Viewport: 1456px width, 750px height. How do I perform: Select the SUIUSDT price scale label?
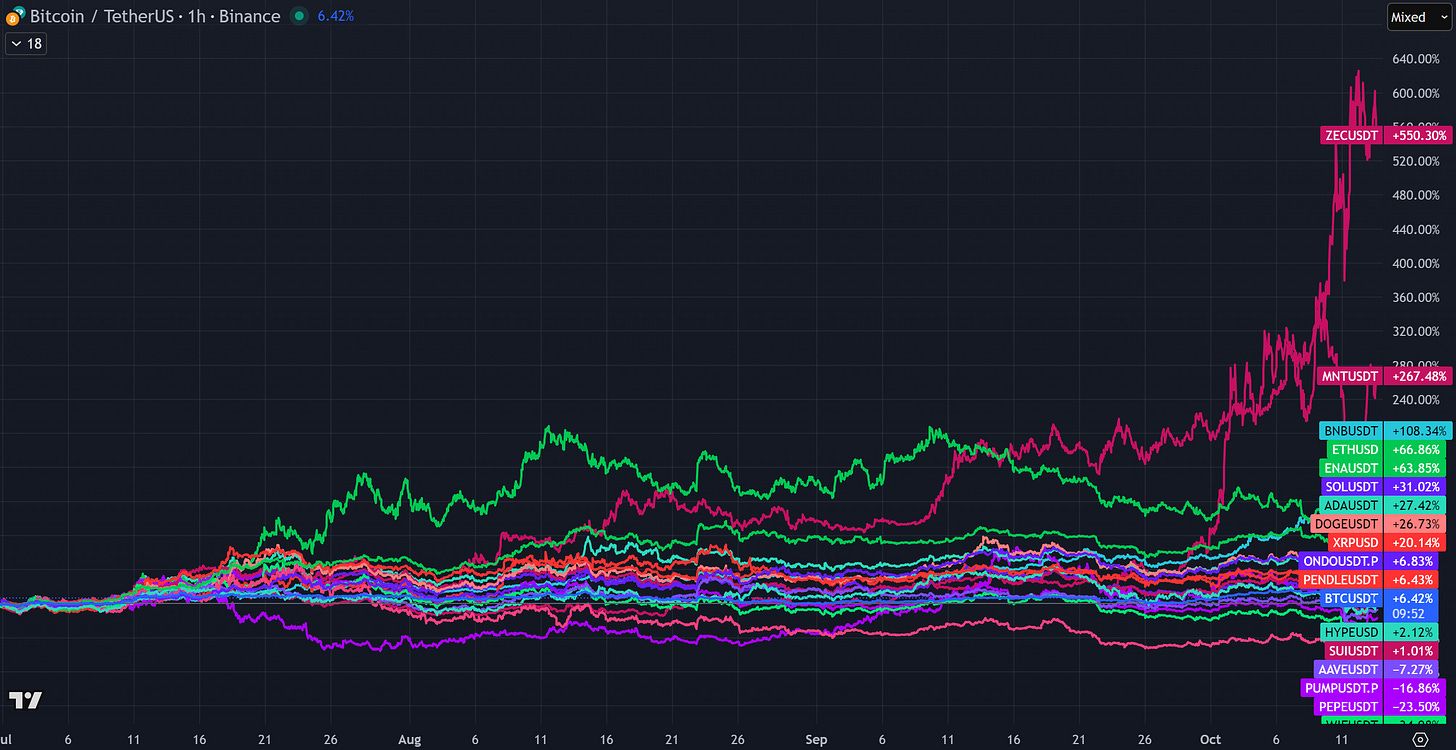click(x=1355, y=651)
